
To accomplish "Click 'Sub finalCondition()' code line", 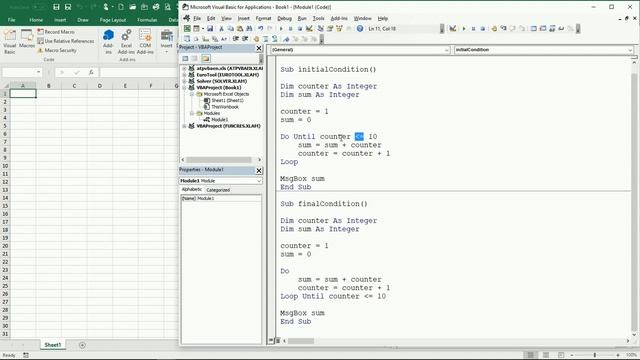I will click(x=324, y=204).
